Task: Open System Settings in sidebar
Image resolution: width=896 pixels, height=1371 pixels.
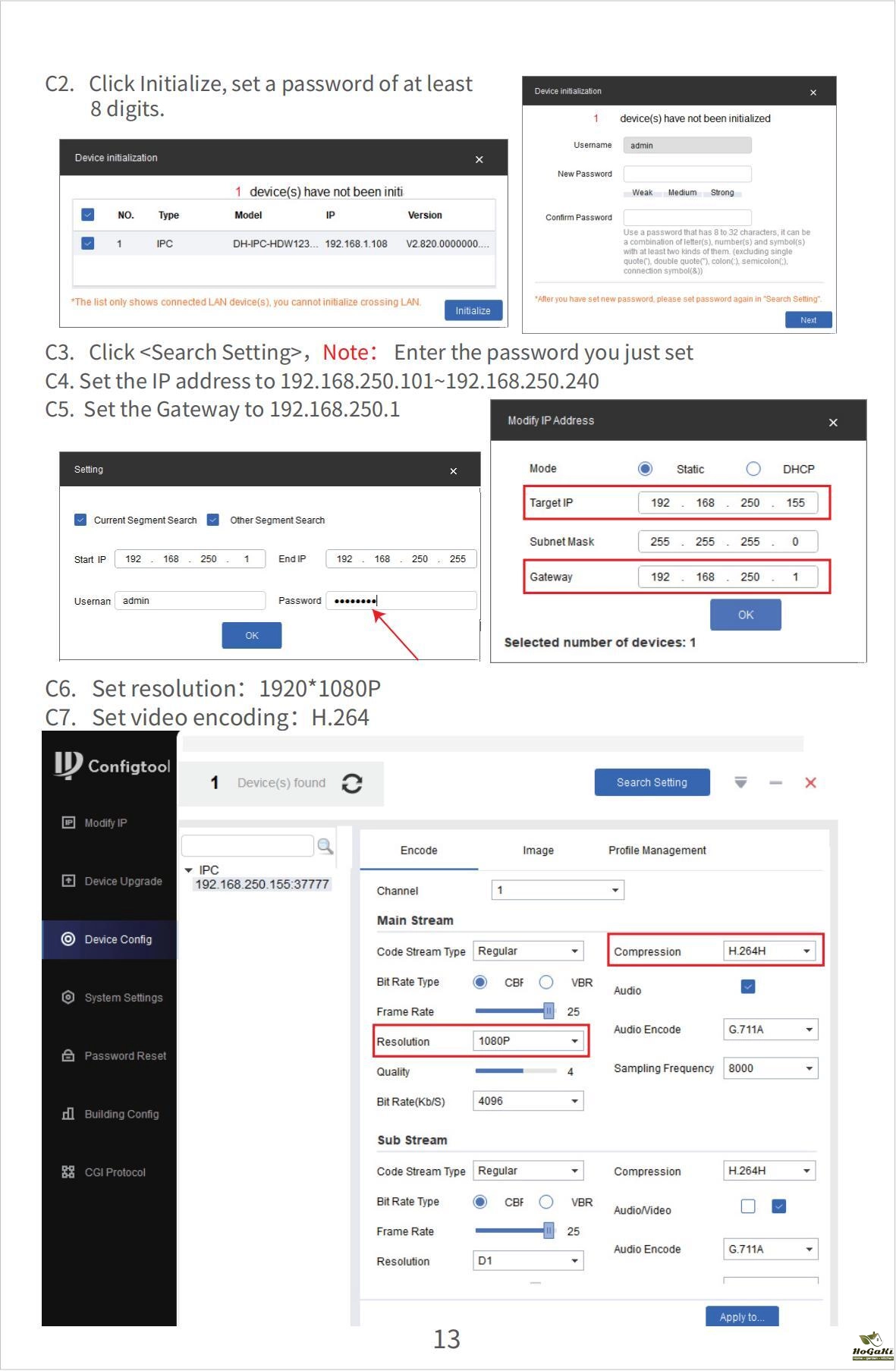Action: click(123, 998)
